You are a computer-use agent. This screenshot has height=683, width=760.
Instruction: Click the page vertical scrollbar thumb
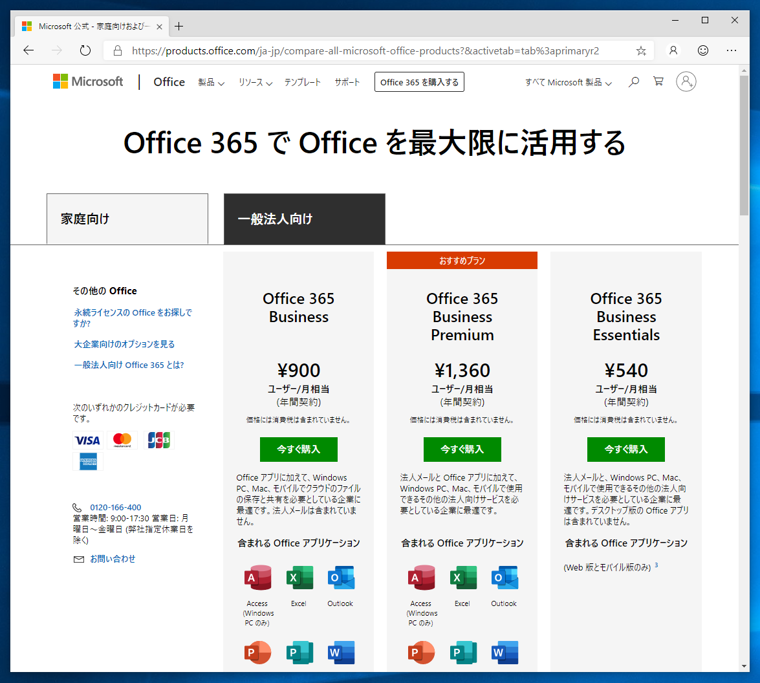click(744, 145)
